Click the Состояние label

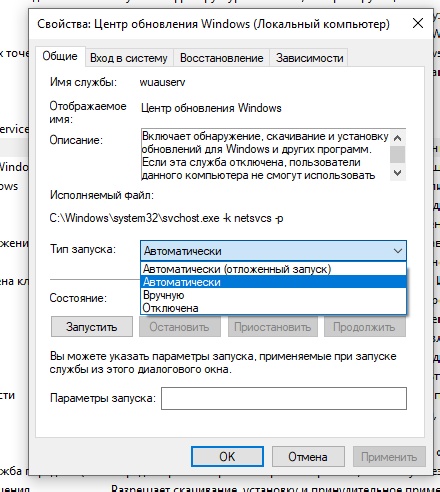tap(78, 298)
